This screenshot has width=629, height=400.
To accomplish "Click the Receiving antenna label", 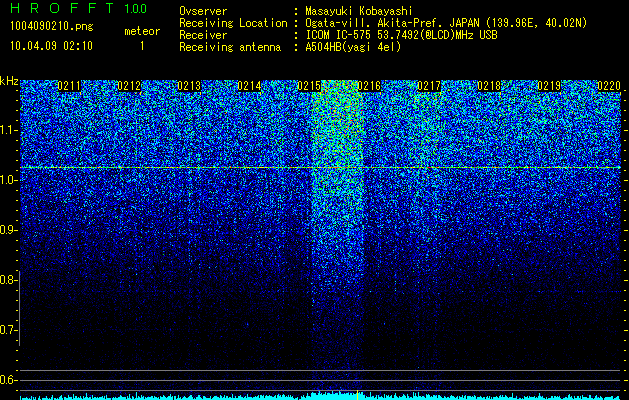I will tap(230, 47).
